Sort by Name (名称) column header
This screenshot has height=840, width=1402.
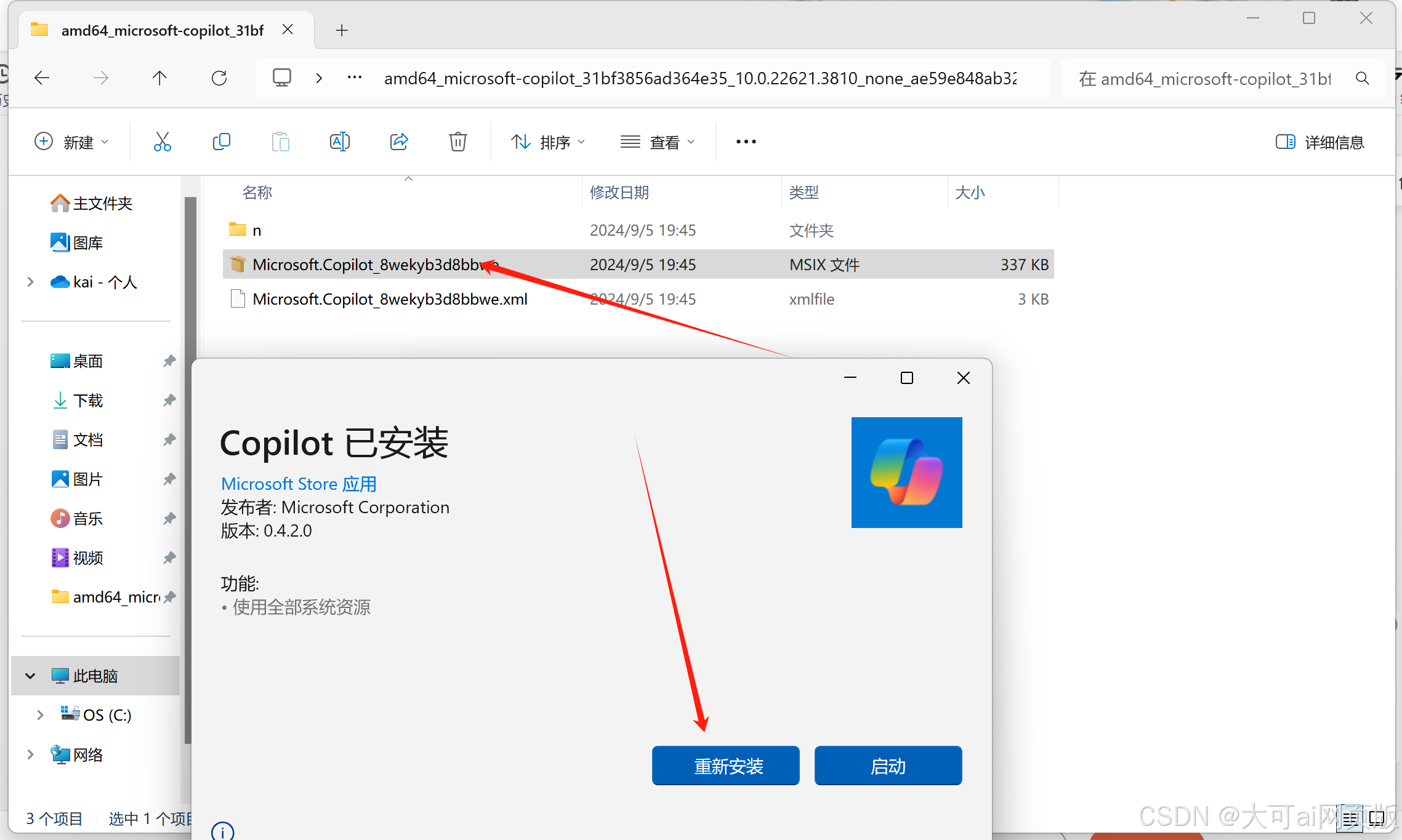pos(257,193)
